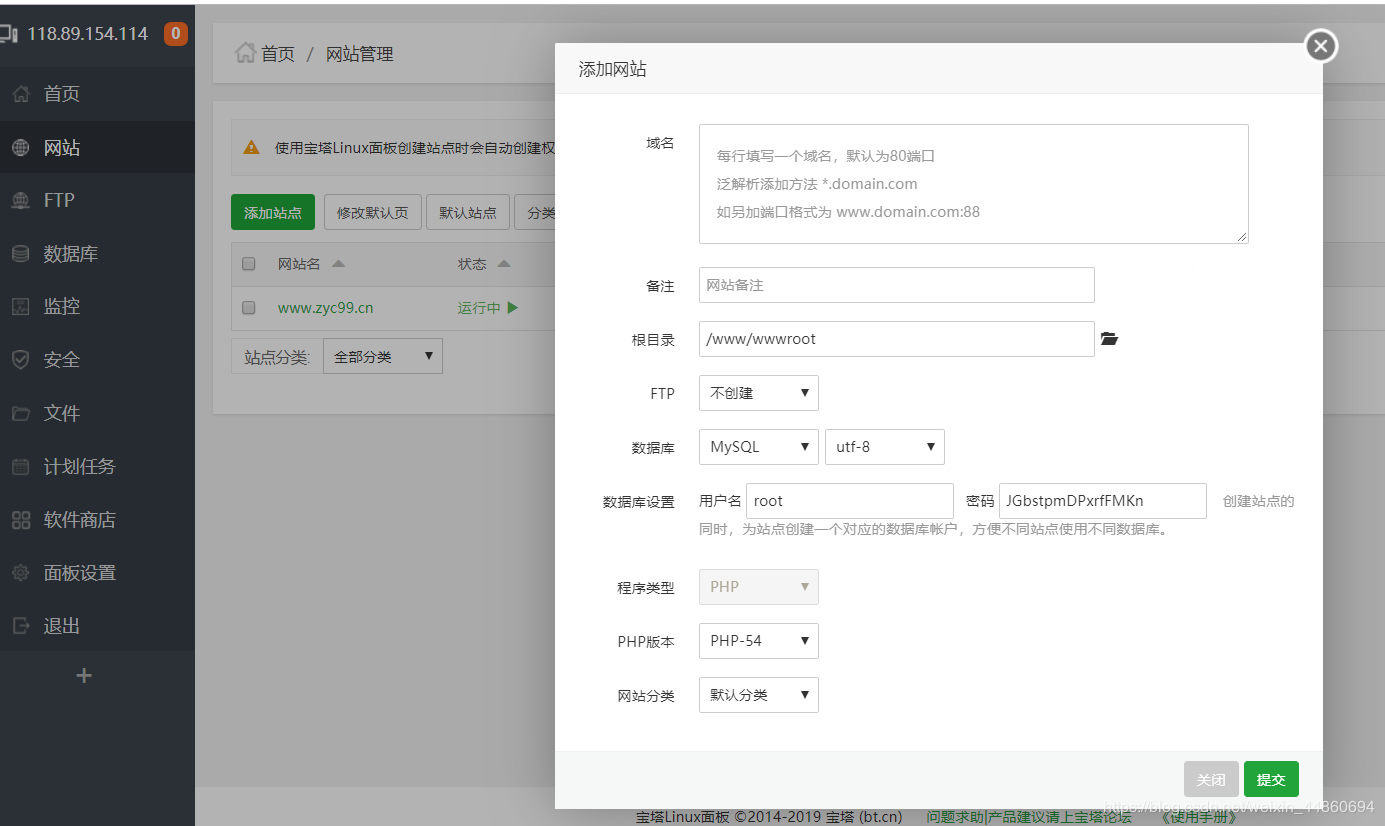Click the 运行中 status text
1385x826 pixels.
pyautogui.click(x=479, y=308)
